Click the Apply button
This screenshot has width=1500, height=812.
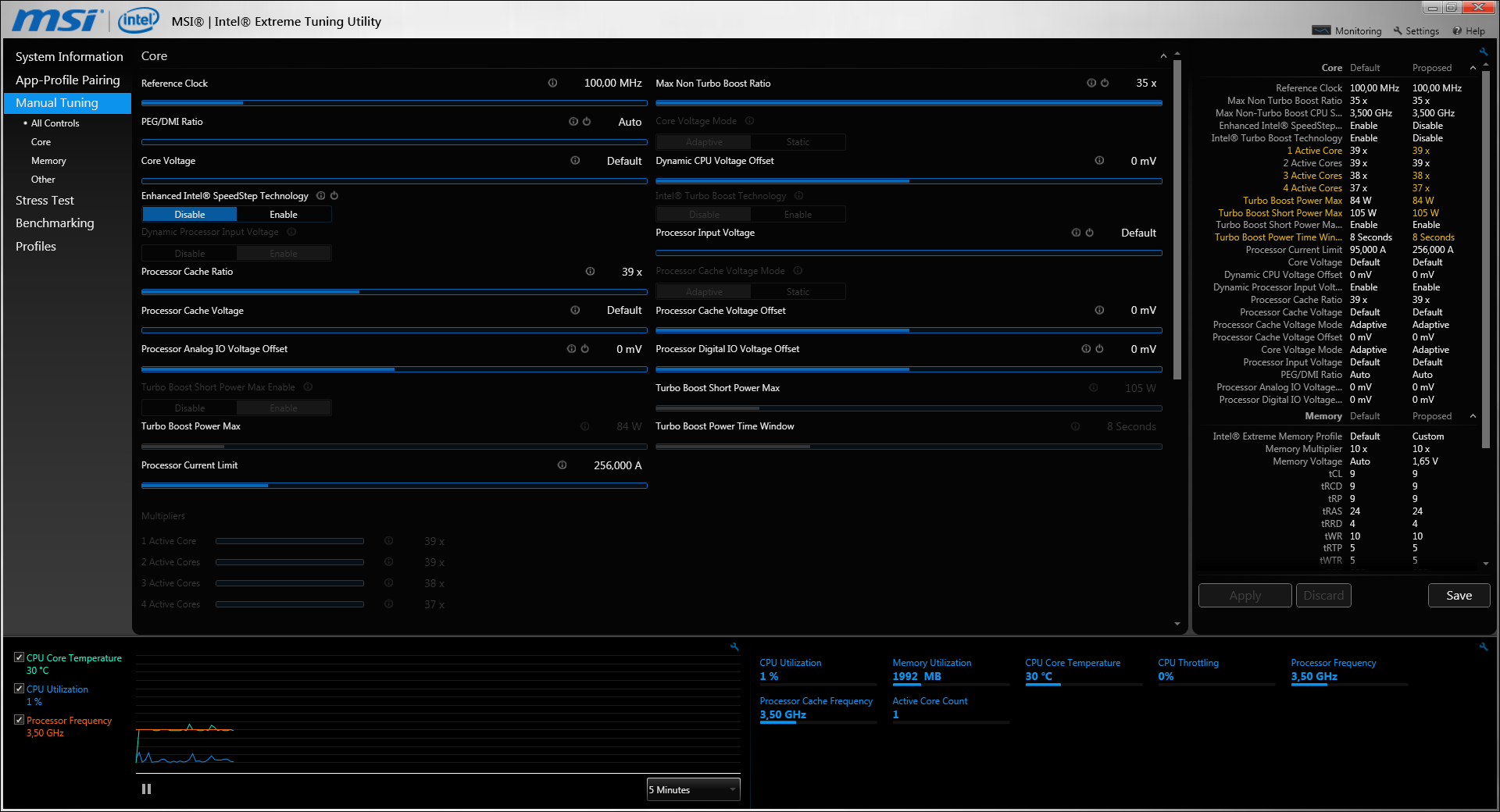pos(1245,596)
